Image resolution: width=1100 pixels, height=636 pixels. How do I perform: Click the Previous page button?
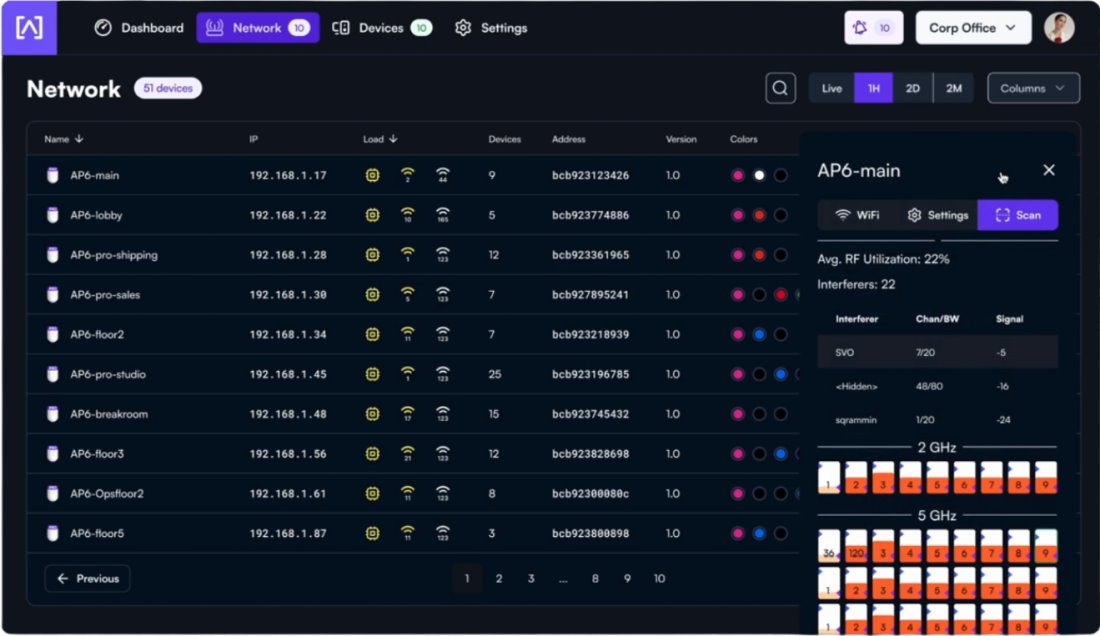pyautogui.click(x=87, y=578)
